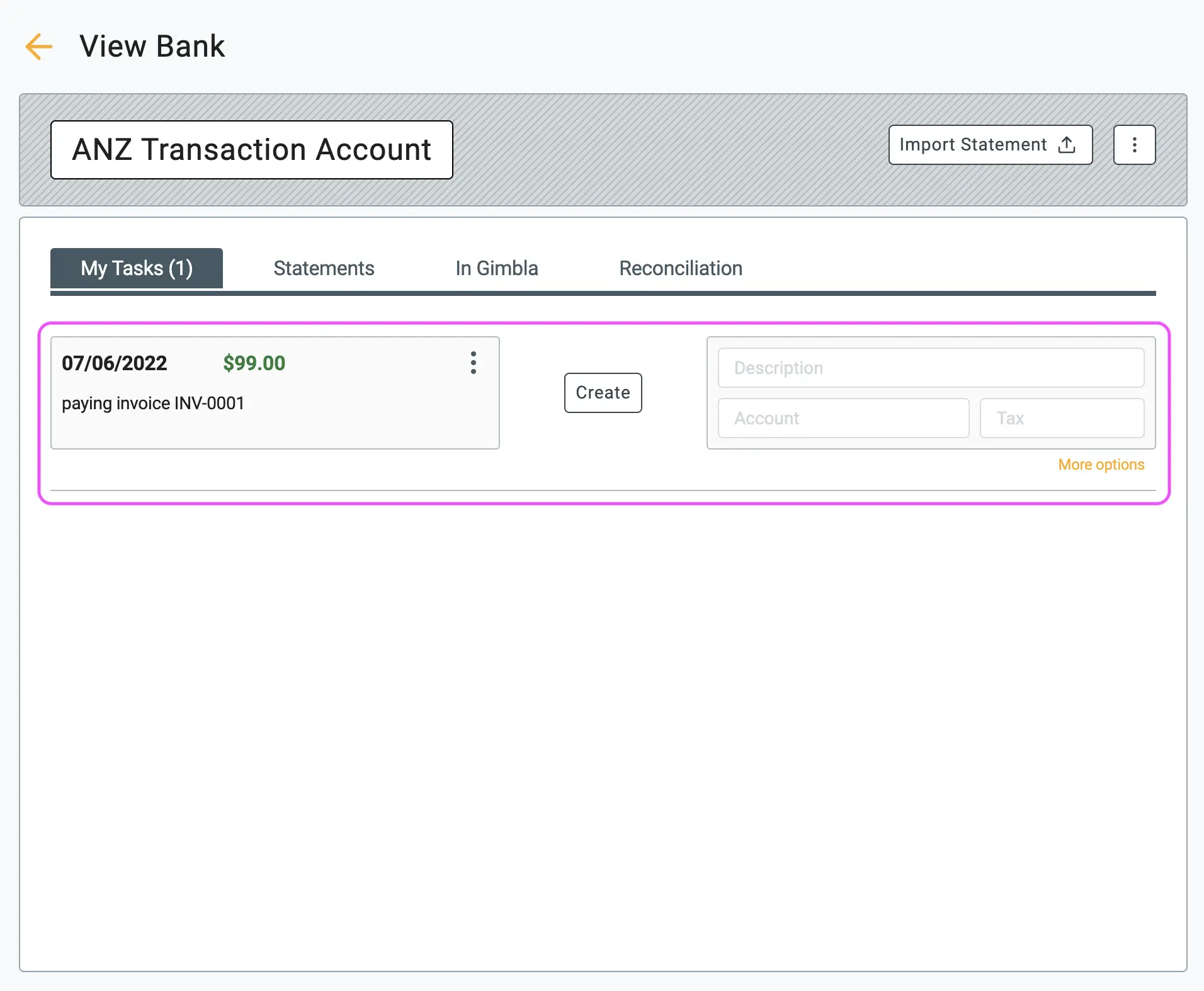Click the $99.00 amount text
1204x991 pixels.
[254, 363]
